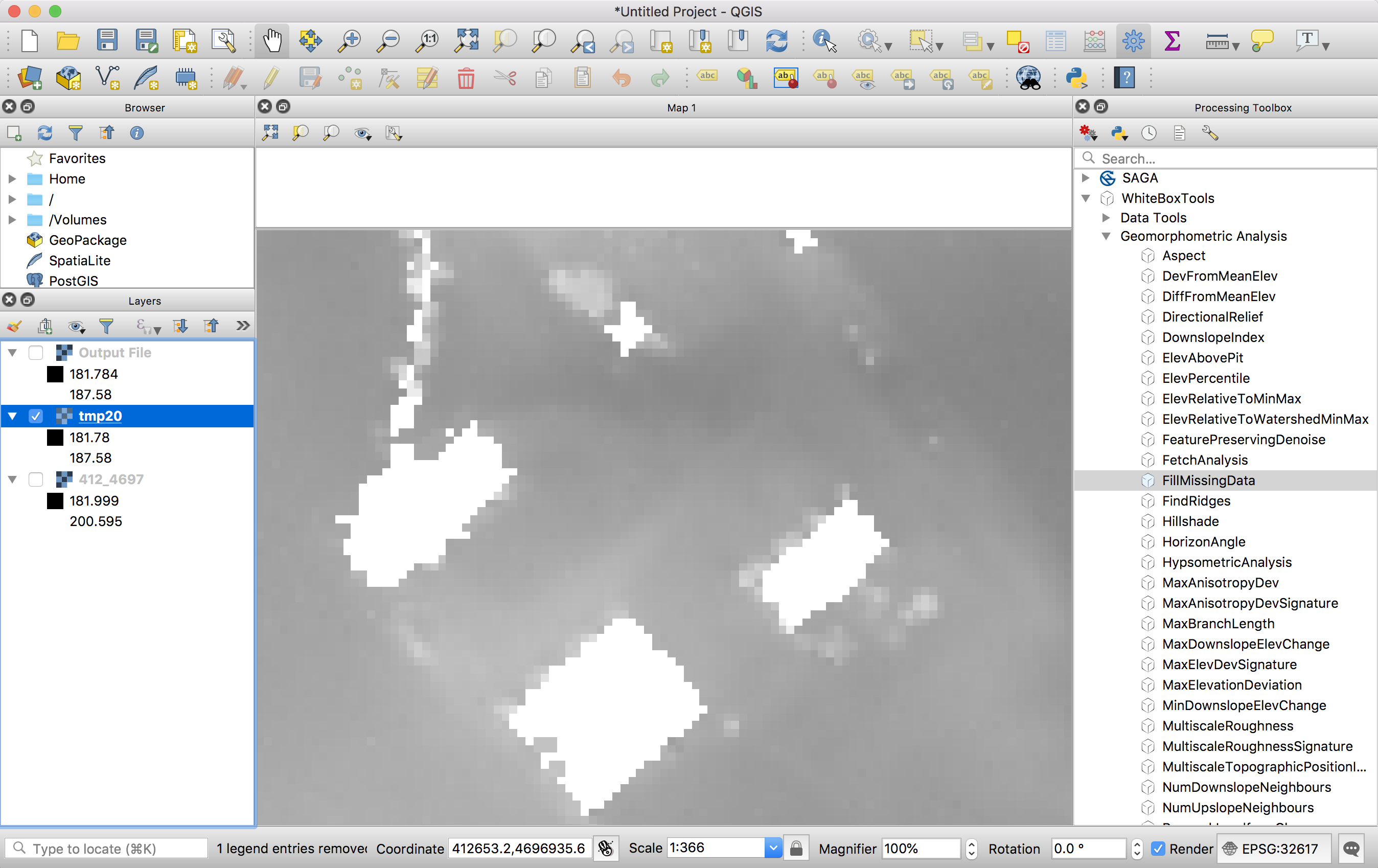The height and width of the screenshot is (868, 1378).
Task: Select Favorites in Browser
Action: [77, 158]
